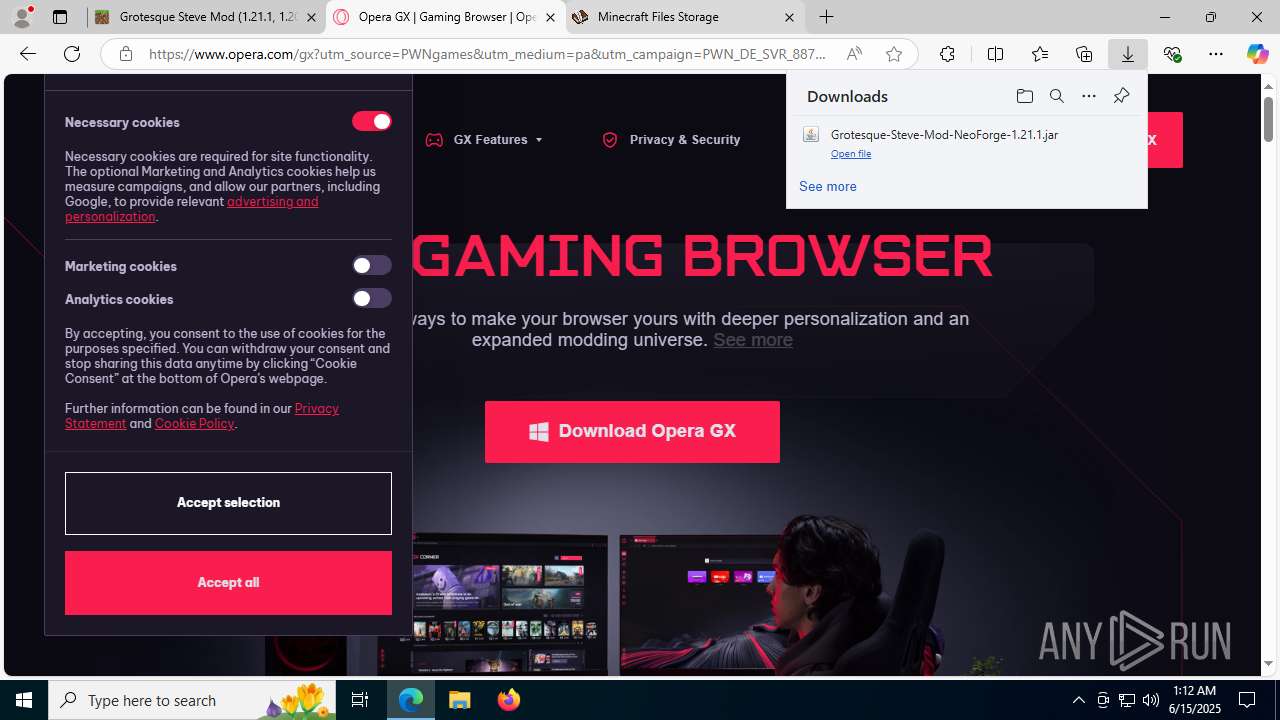Search downloads with magnifier icon
Viewport: 1280px width, 720px height.
tap(1056, 96)
